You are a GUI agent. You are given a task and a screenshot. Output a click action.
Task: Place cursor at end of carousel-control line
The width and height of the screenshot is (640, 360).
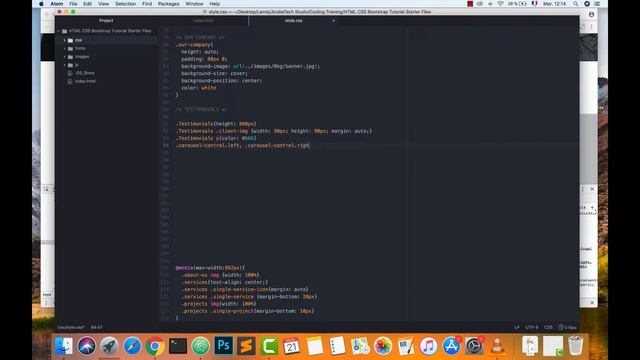[309, 145]
